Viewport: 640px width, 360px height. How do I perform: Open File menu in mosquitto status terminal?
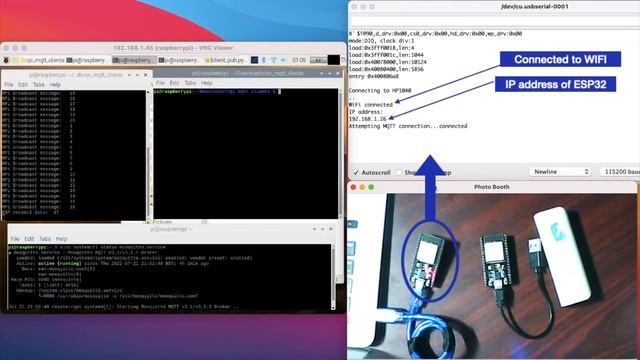click(x=15, y=239)
